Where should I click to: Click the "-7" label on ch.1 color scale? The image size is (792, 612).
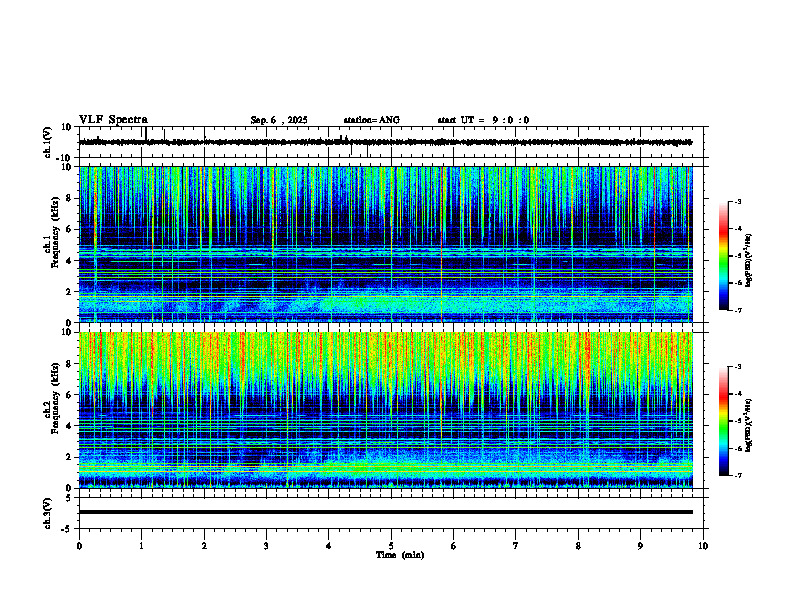(x=738, y=310)
